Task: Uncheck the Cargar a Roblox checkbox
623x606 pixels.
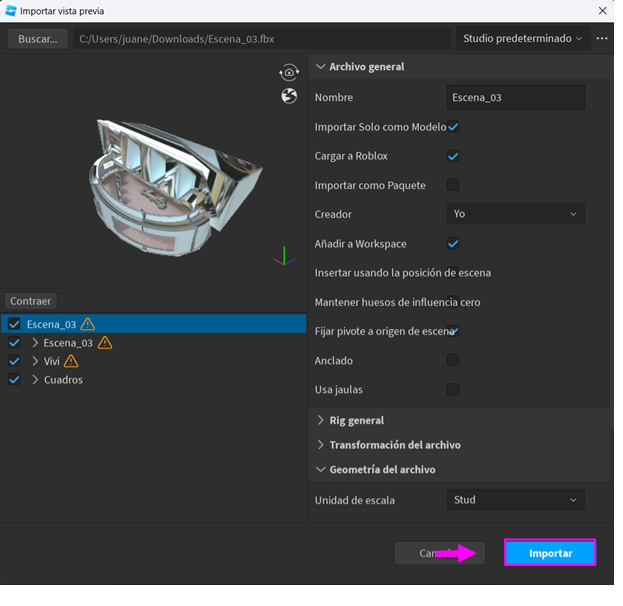Action: pyautogui.click(x=453, y=156)
